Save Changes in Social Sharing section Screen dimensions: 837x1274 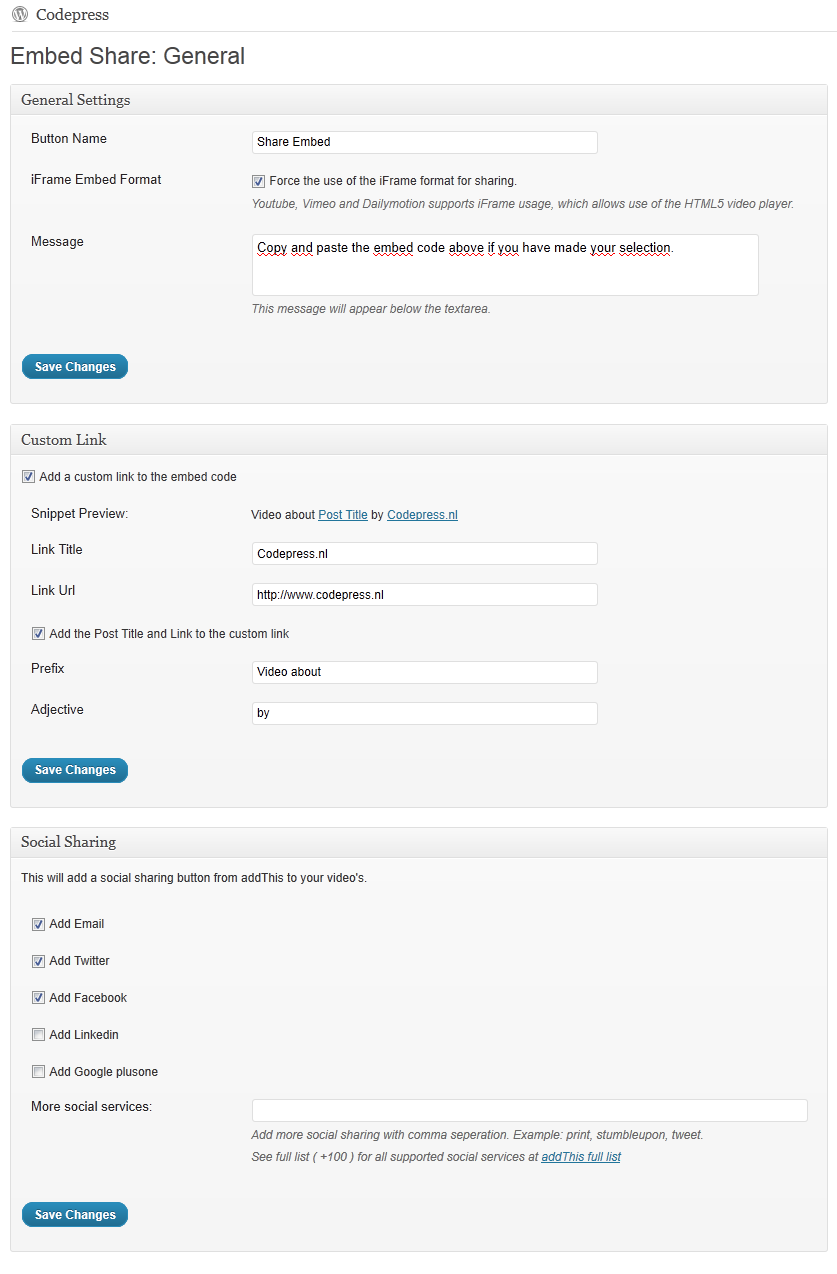tap(75, 1215)
